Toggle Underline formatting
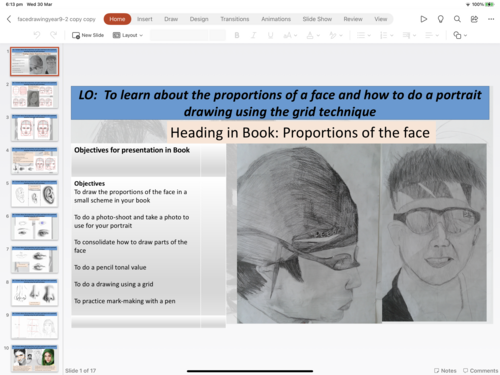The height and width of the screenshot is (375, 500). [270, 35]
